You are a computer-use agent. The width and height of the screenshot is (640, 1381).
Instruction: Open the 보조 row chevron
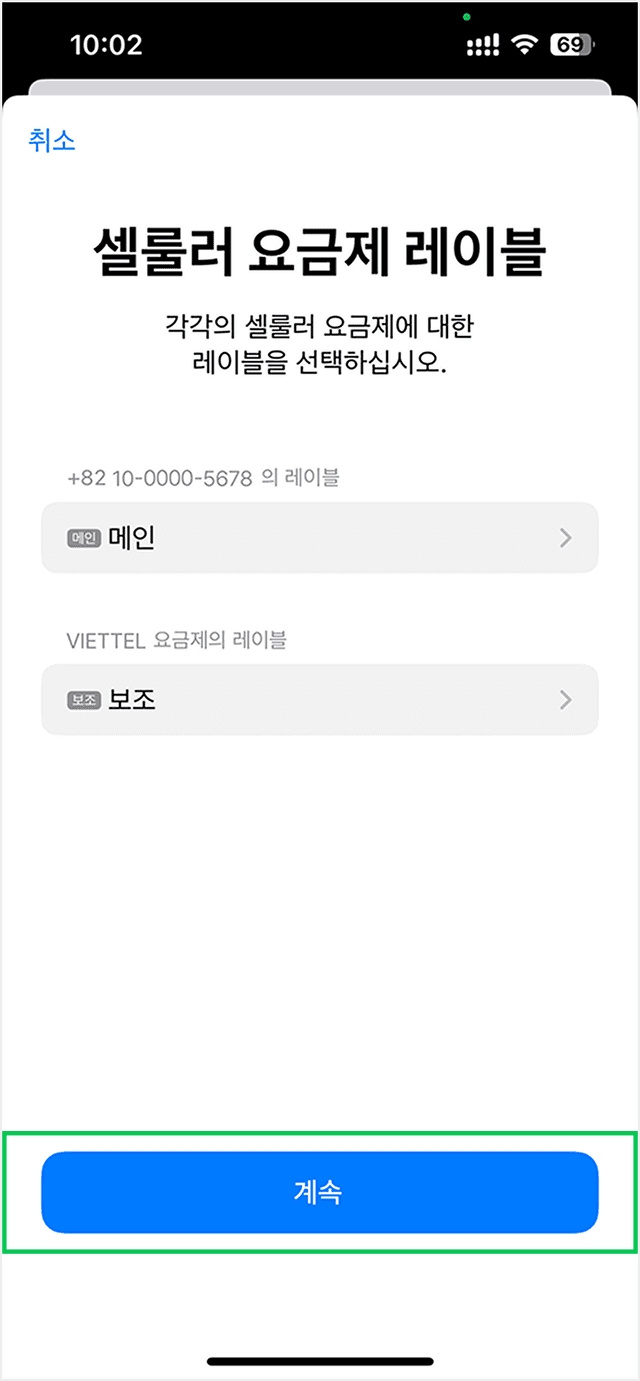[566, 700]
